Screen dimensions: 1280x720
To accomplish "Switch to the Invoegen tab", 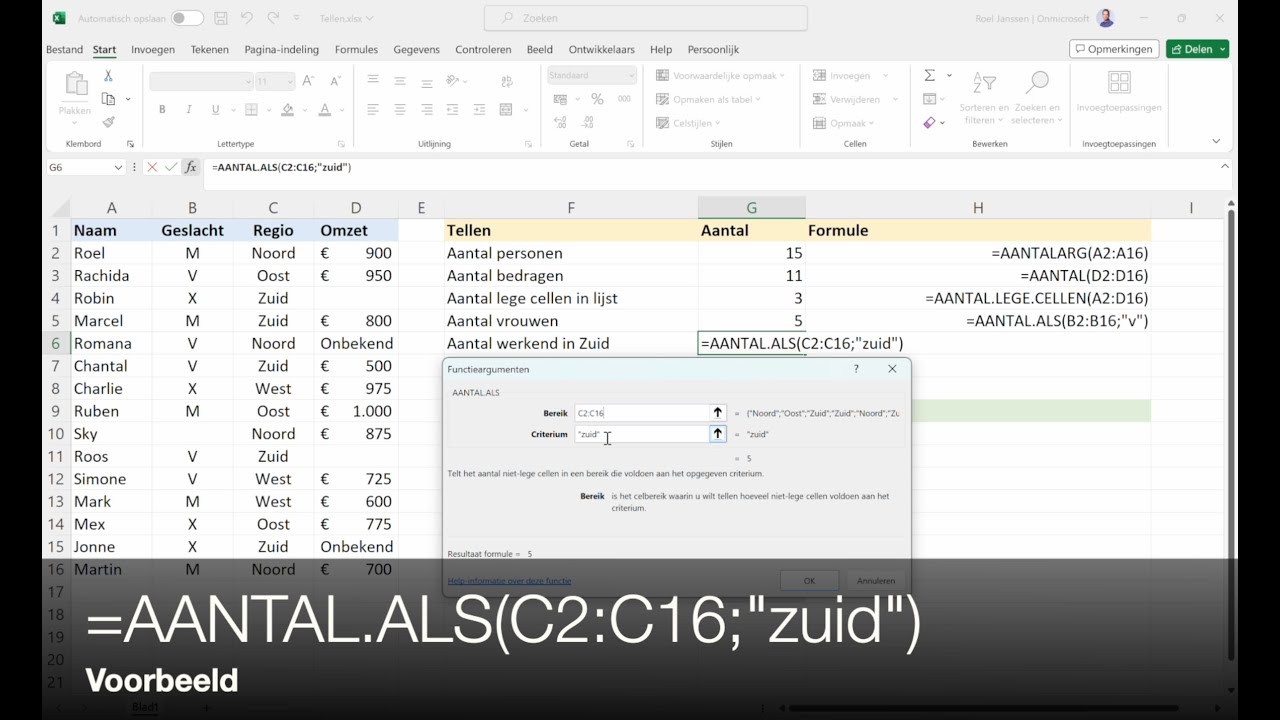I will (153, 49).
